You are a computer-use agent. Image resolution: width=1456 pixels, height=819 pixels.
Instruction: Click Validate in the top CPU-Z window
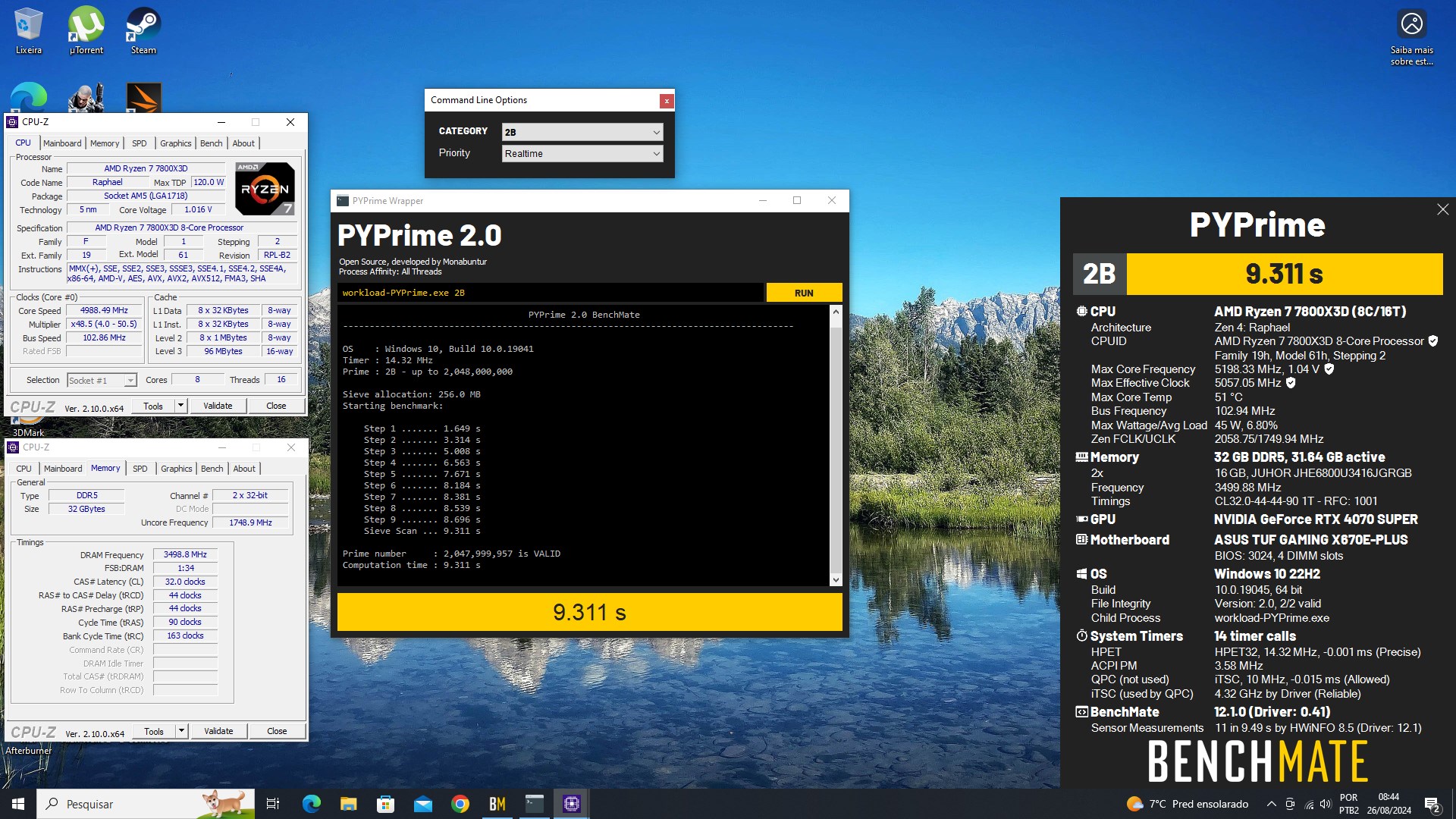pyautogui.click(x=218, y=406)
